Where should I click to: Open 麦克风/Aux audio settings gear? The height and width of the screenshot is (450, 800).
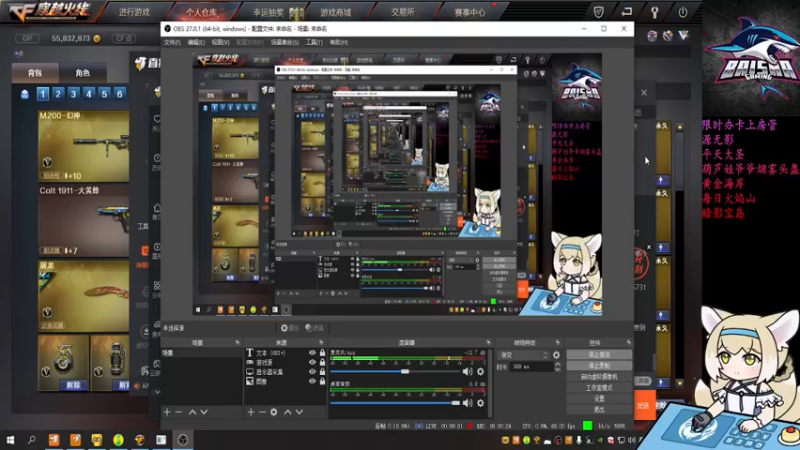tap(480, 371)
